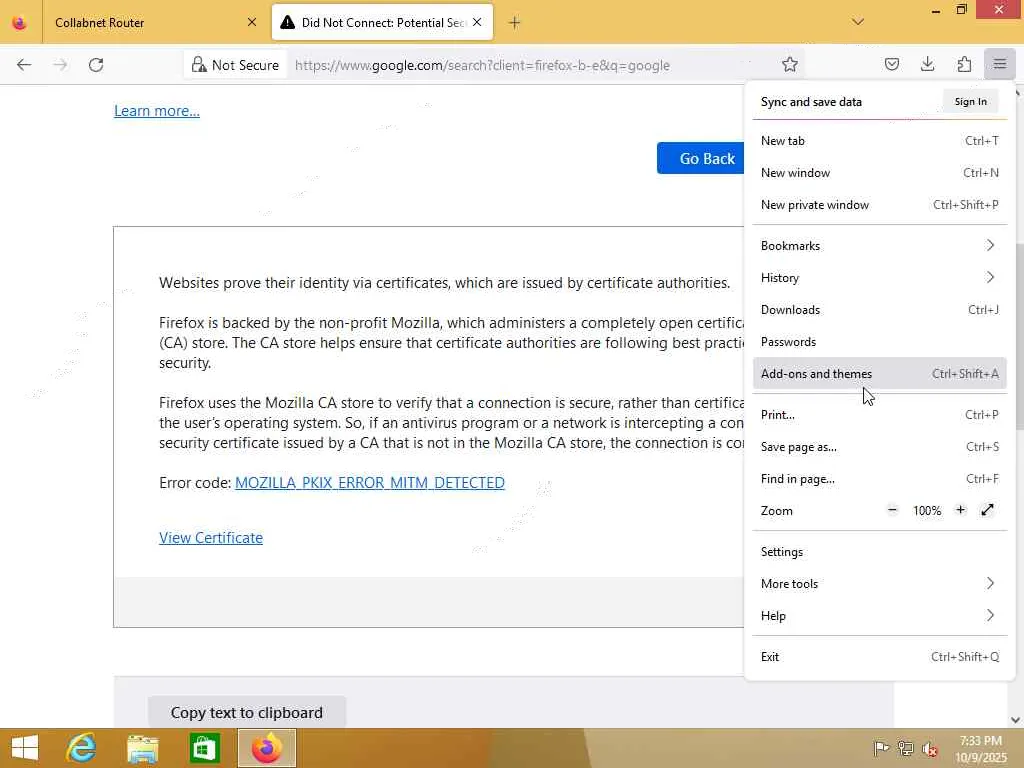Open the View Certificate link
The width and height of the screenshot is (1024, 768).
click(211, 537)
